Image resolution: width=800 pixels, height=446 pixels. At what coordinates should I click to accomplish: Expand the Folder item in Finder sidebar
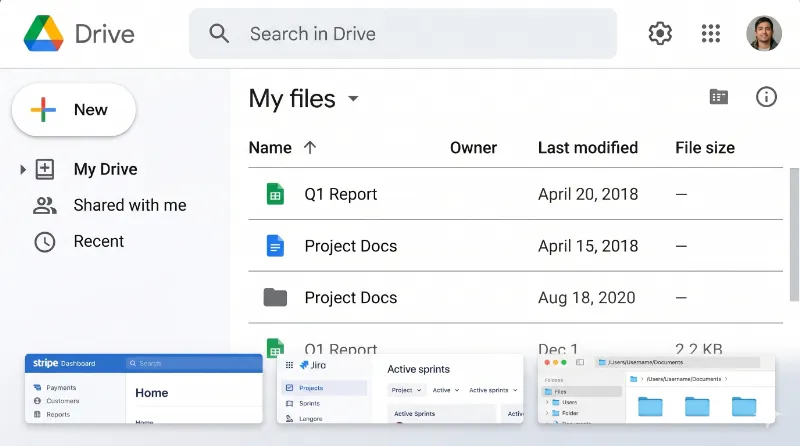[547, 413]
